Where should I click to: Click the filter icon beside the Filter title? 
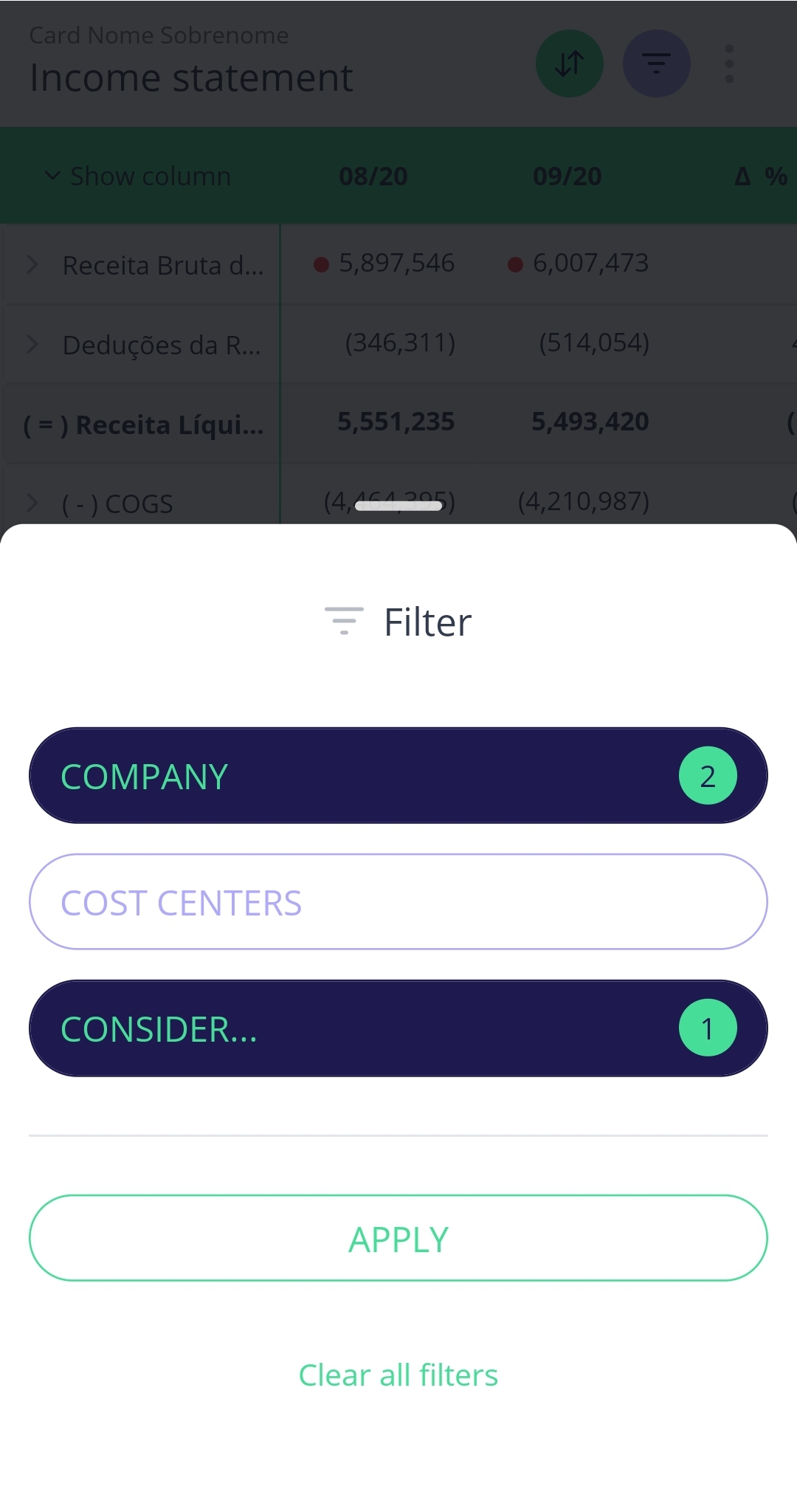pyautogui.click(x=342, y=622)
